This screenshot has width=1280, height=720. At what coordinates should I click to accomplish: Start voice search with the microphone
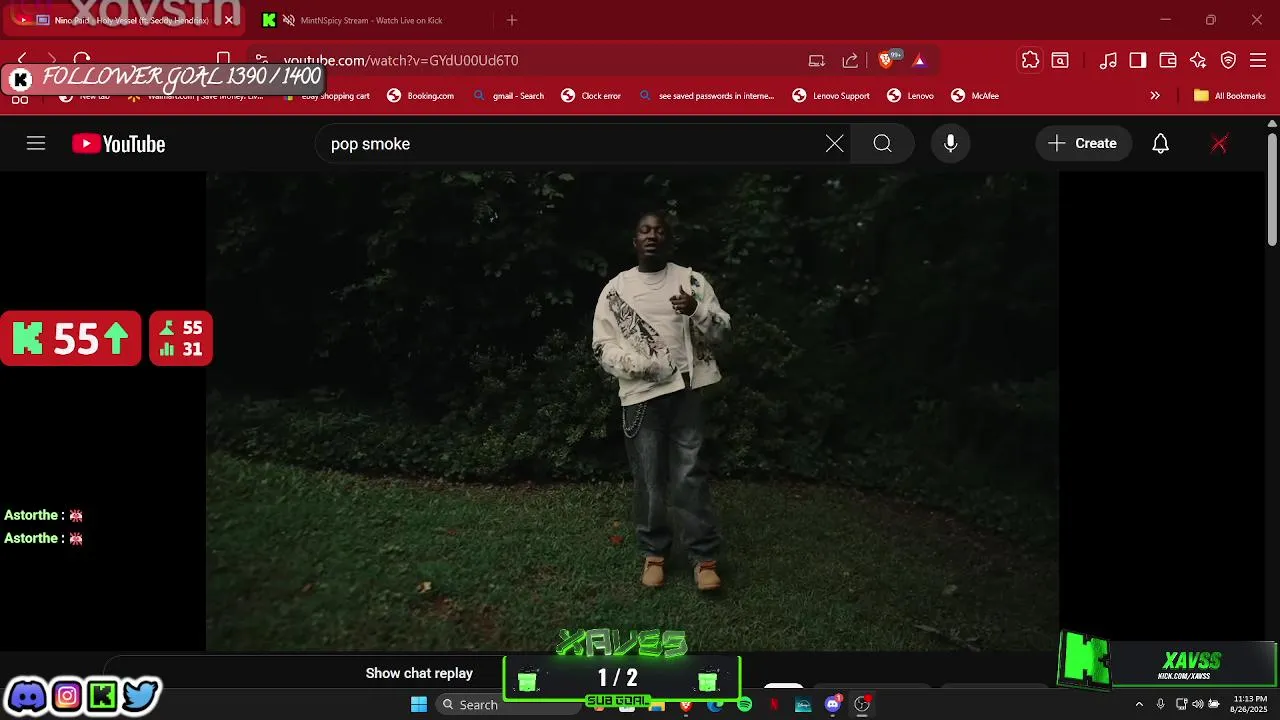coord(950,144)
